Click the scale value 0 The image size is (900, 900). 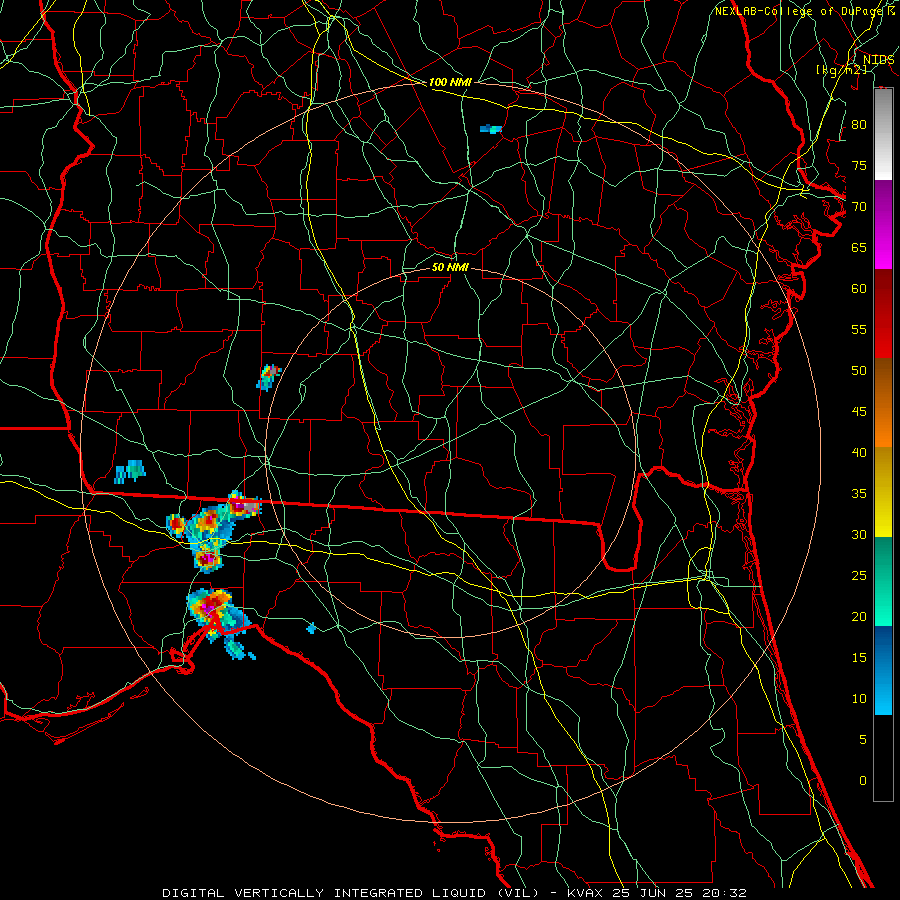coord(863,781)
